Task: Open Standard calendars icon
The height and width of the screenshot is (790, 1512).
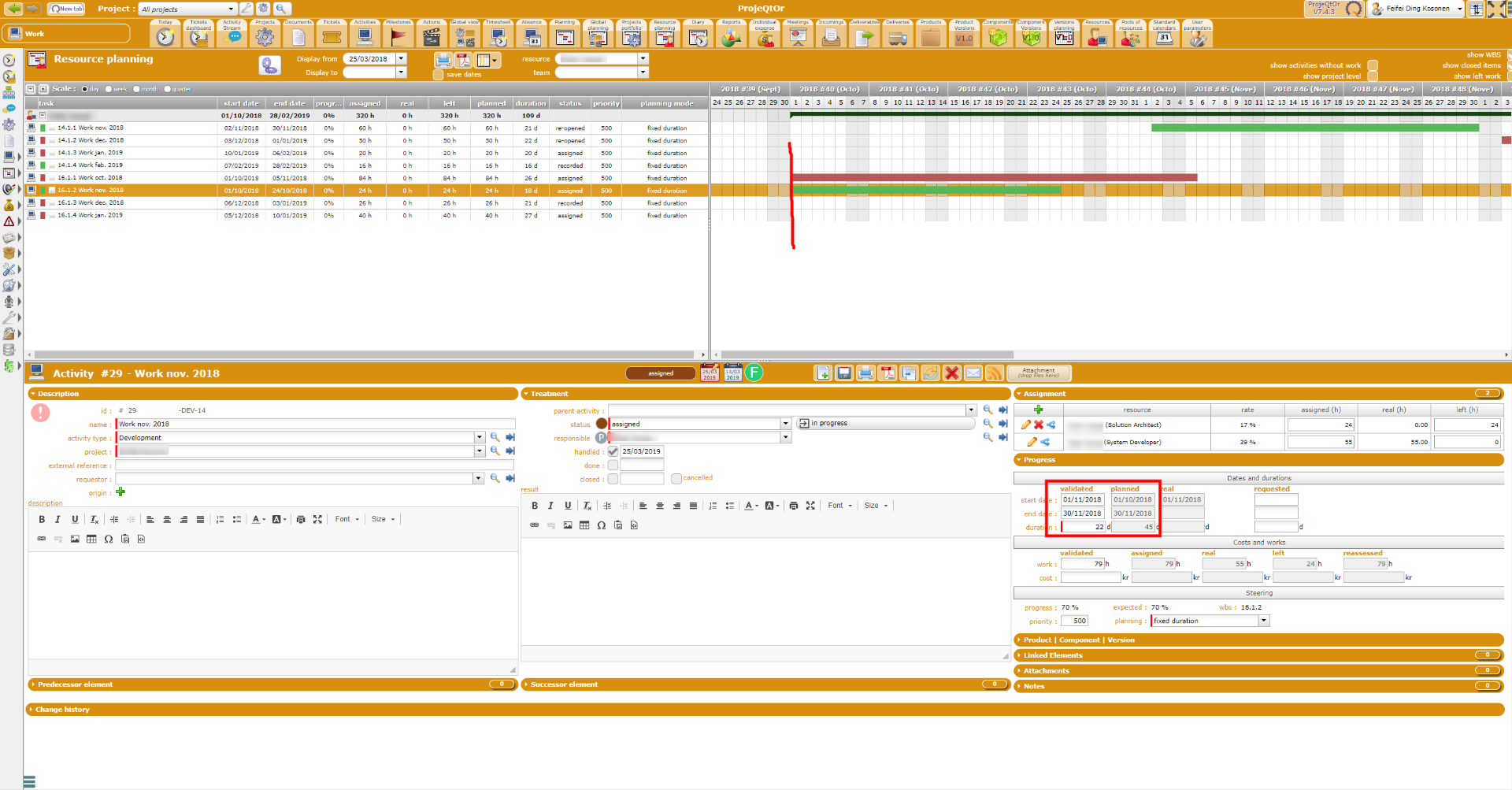Action: [1164, 35]
